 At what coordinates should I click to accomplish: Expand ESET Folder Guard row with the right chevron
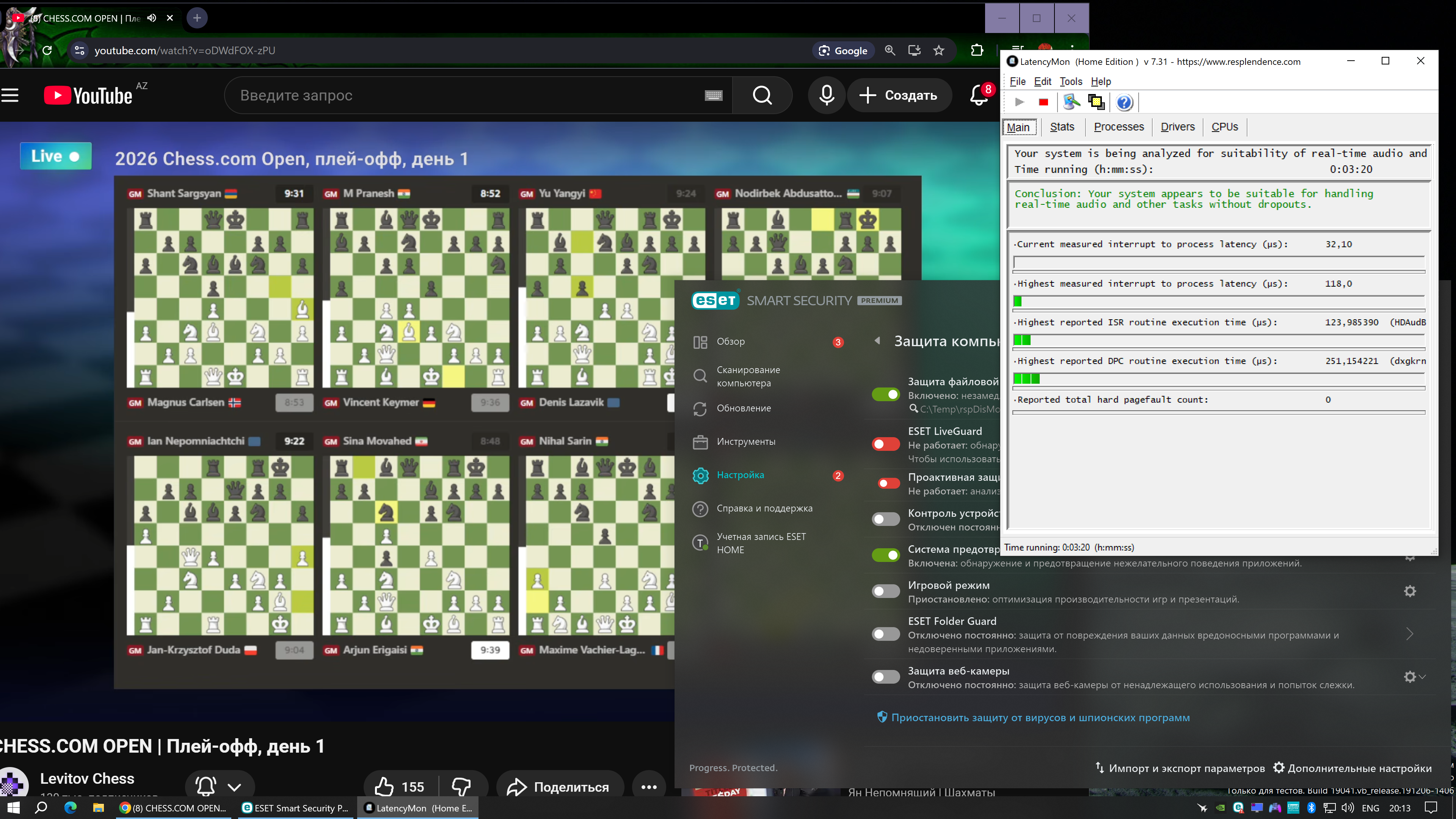1410,634
